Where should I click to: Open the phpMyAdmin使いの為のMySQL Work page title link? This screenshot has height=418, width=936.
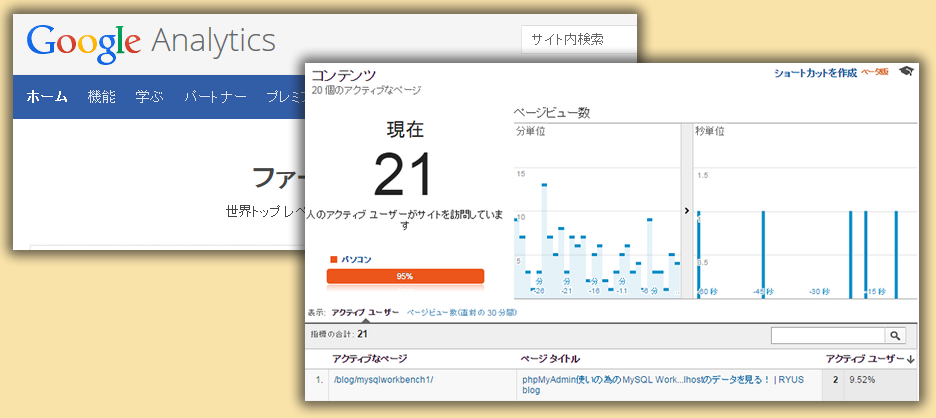(x=664, y=385)
